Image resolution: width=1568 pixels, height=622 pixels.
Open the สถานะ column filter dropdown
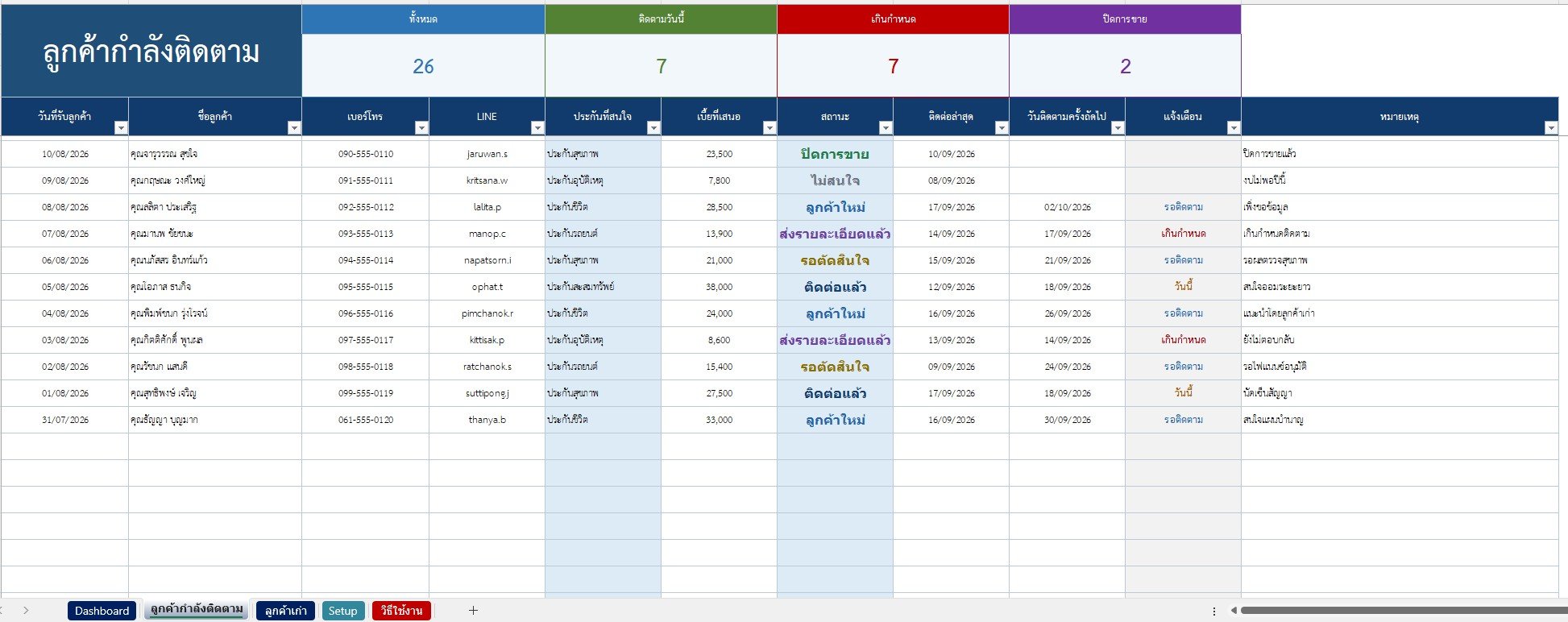pyautogui.click(x=886, y=128)
